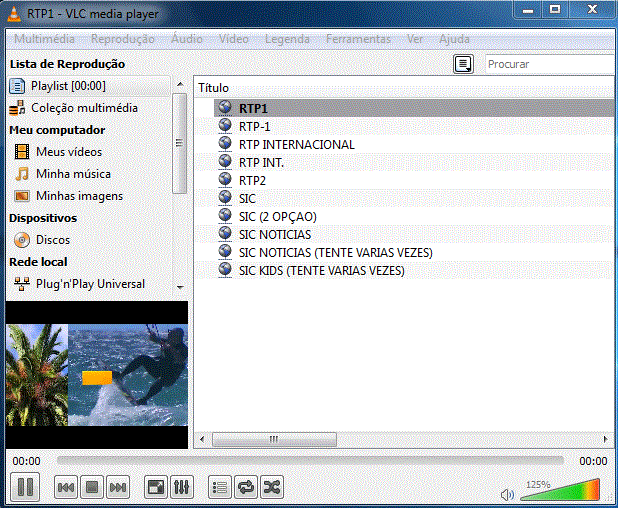Open the Ajuda menu
This screenshot has height=508, width=618.
[454, 39]
